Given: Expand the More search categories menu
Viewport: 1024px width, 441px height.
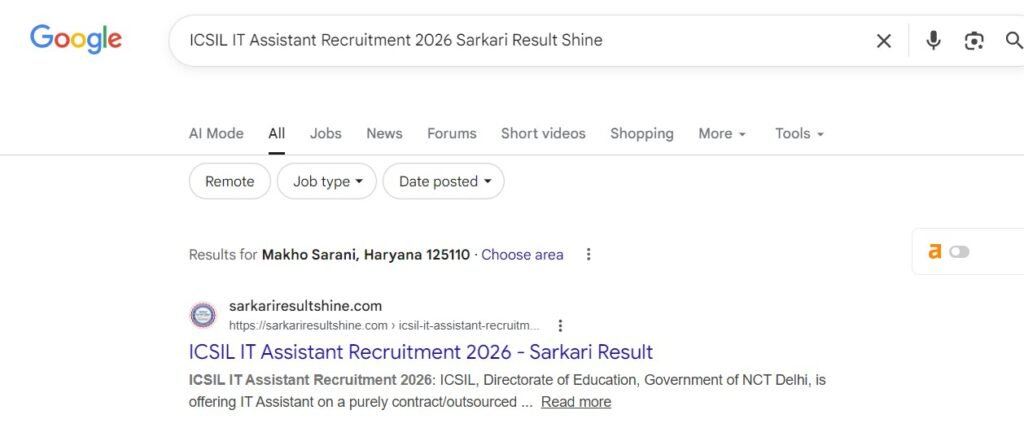Looking at the screenshot, I should point(722,134).
